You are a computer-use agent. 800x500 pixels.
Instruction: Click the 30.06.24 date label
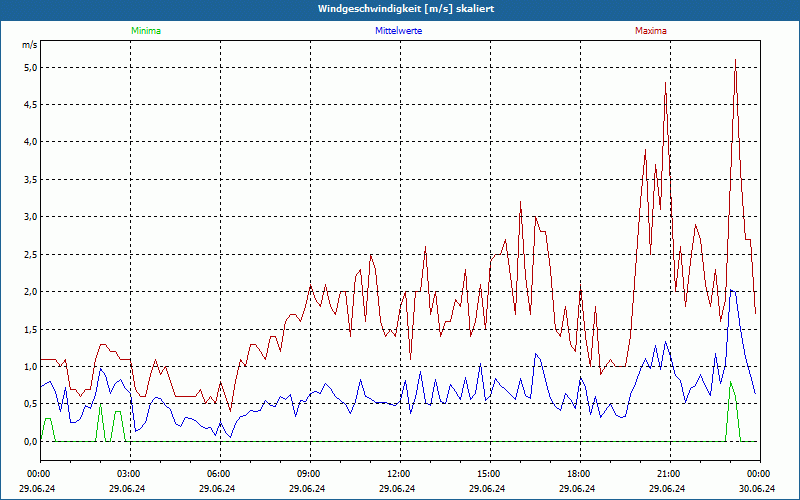(x=758, y=489)
